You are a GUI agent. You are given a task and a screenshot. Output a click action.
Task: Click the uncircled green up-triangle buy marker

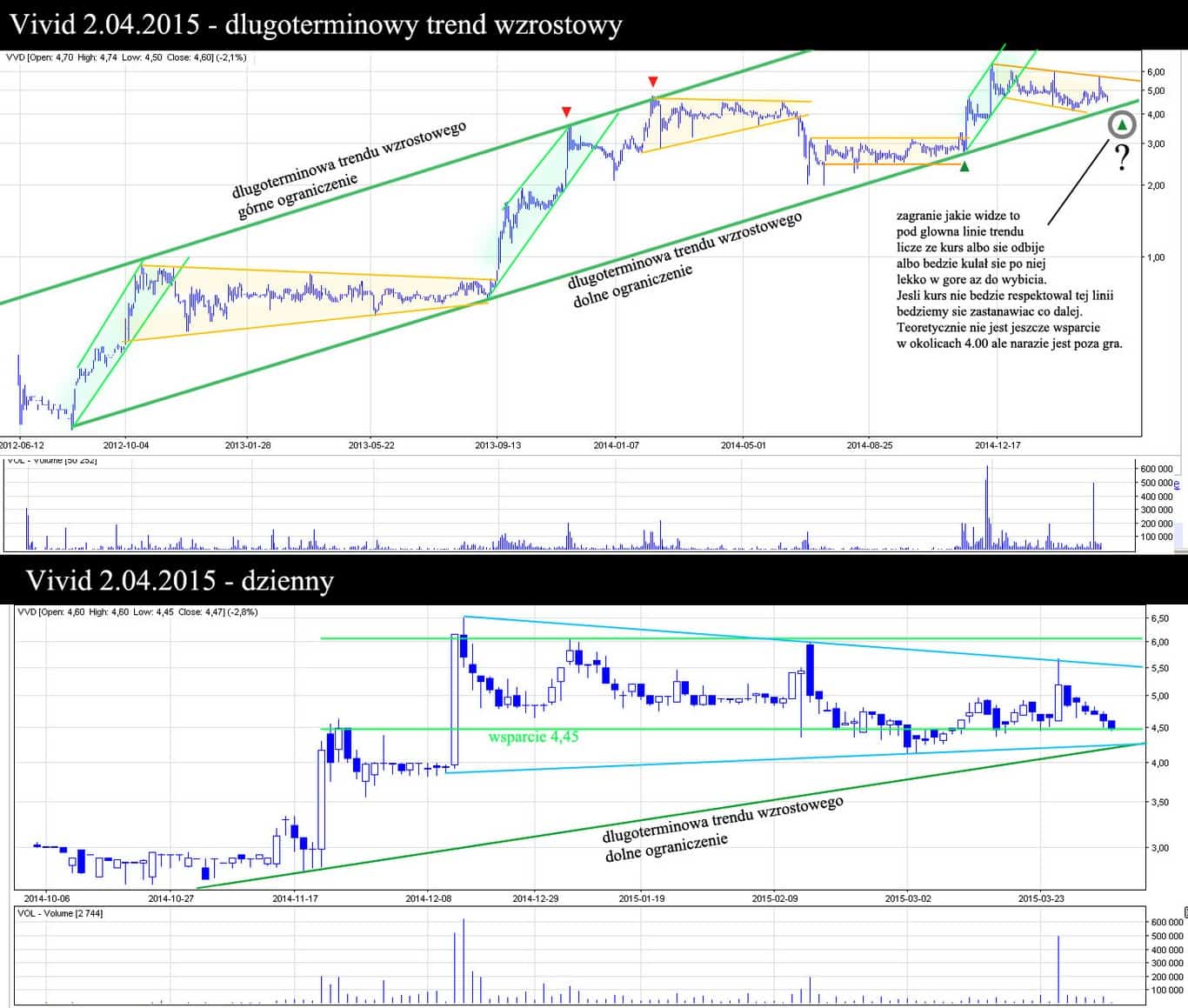[964, 166]
